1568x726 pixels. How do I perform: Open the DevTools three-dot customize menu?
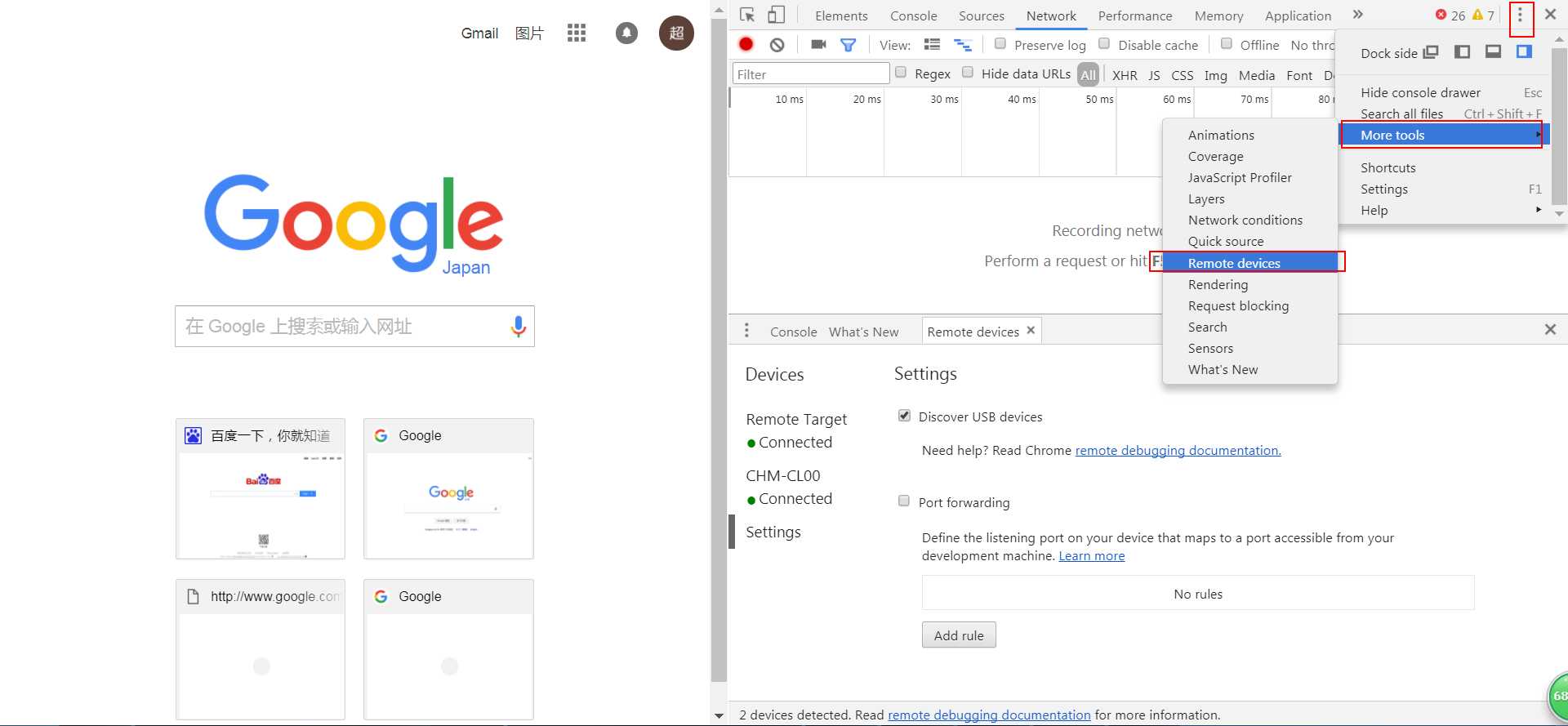[1520, 16]
